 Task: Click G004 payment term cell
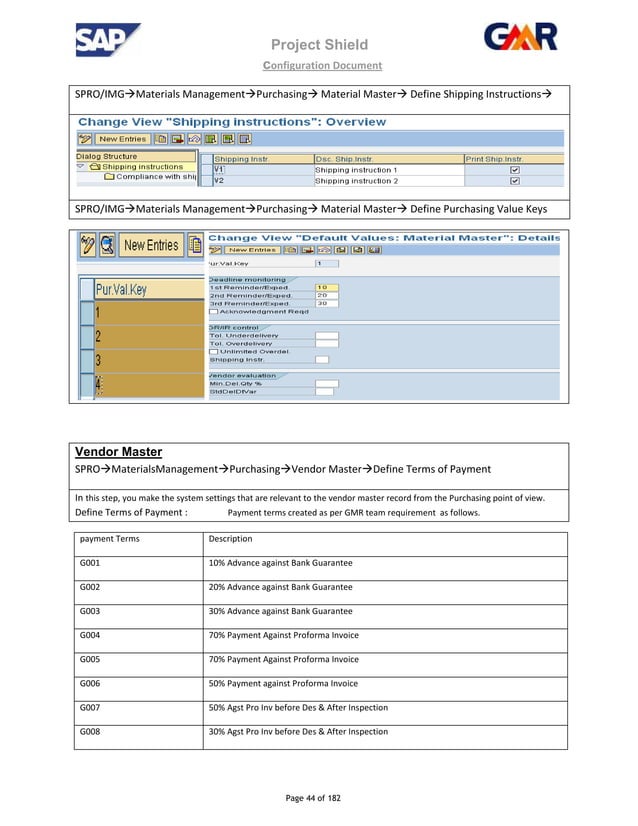[139, 641]
